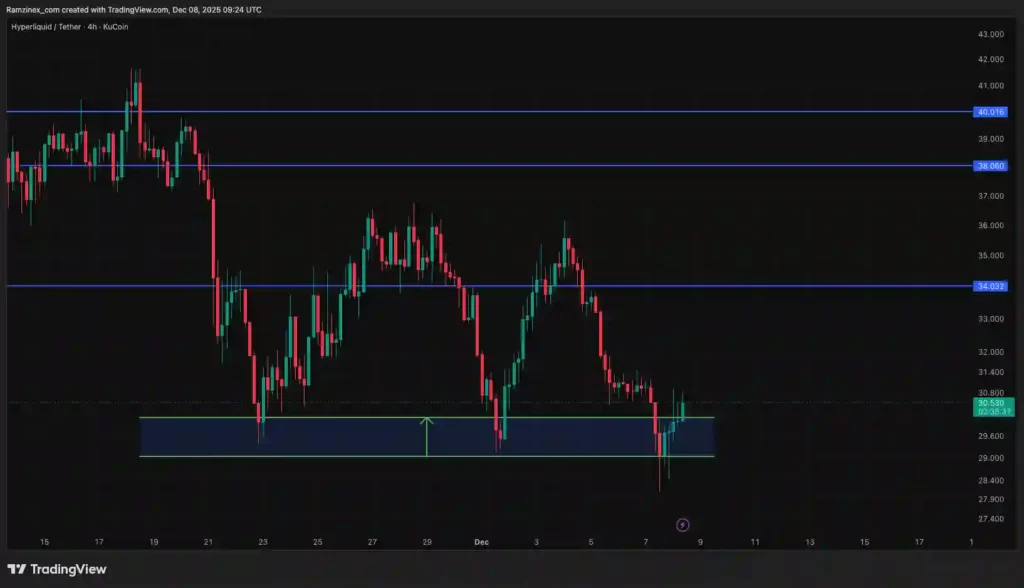Click date 23 on the time axis
1024x588 pixels.
pyautogui.click(x=262, y=542)
